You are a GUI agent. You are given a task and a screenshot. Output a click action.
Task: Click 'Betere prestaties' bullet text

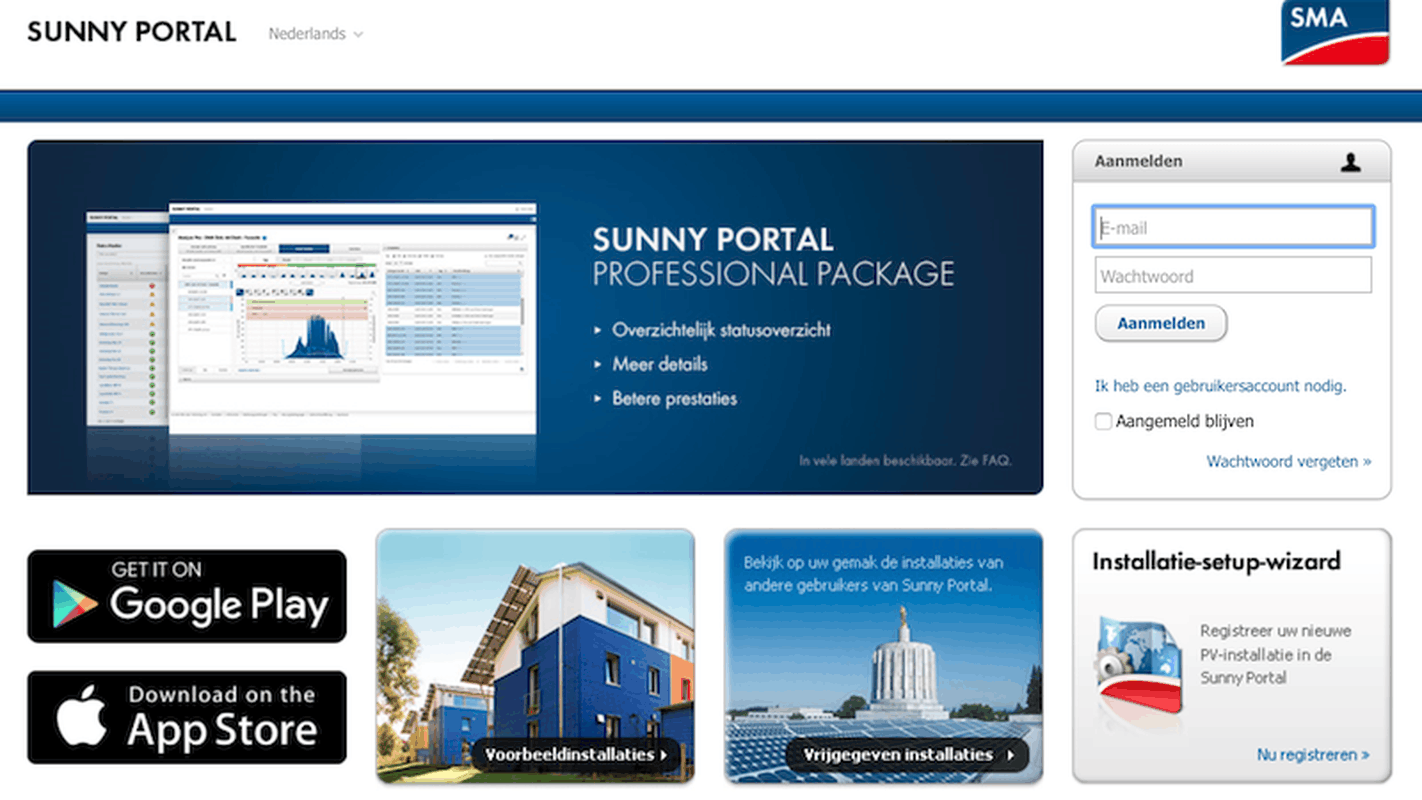tap(675, 398)
